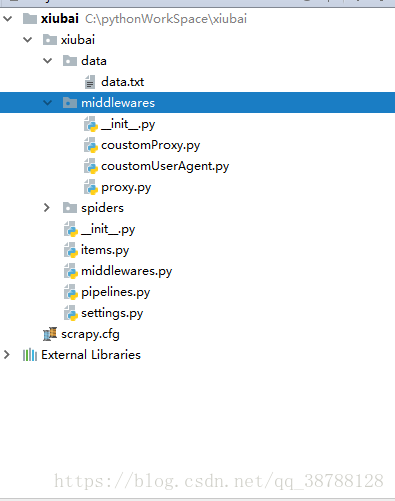The height and width of the screenshot is (501, 395).
Task: Click the pipelines.py Python file icon
Action: point(71,292)
